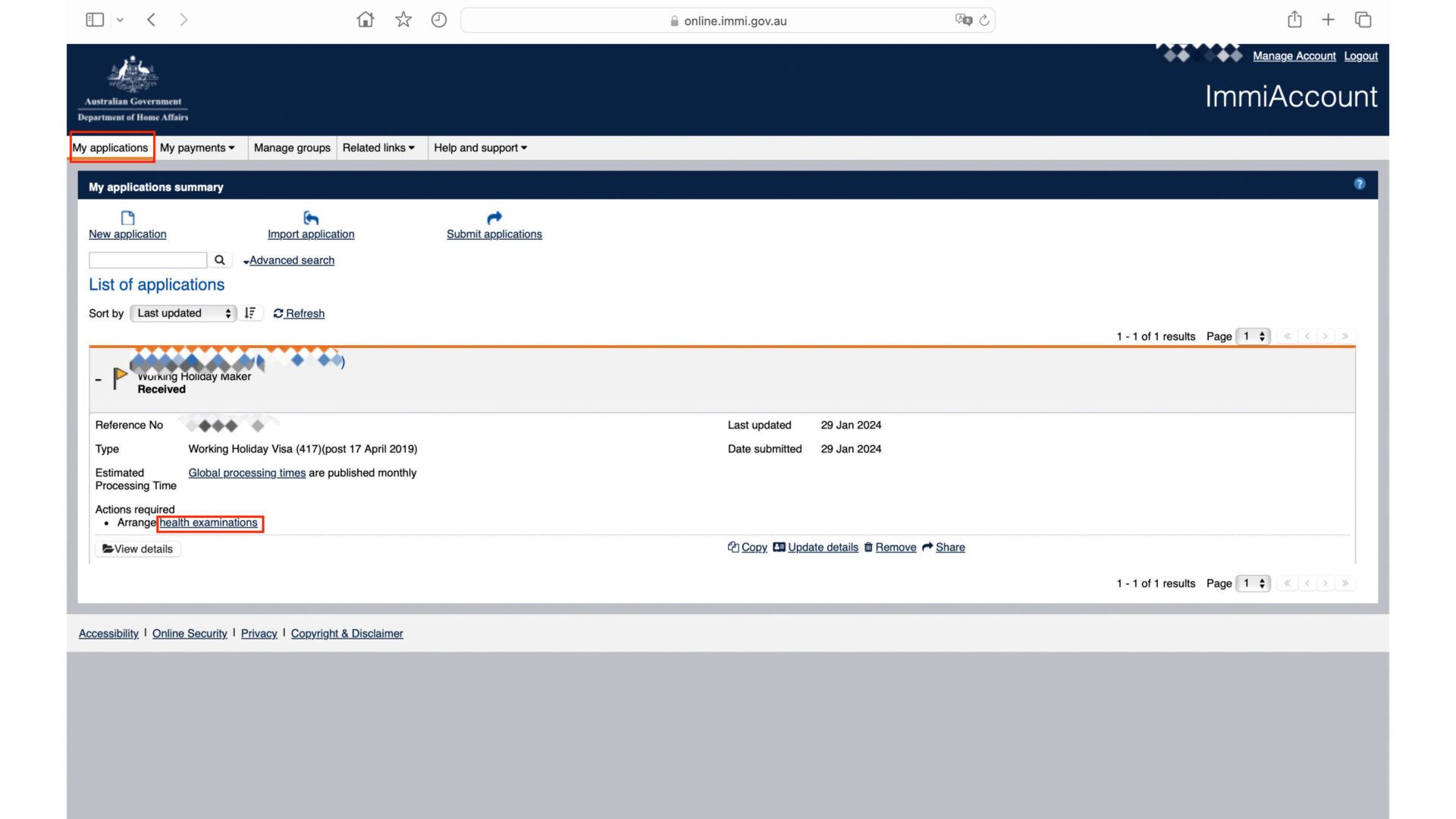
Task: Click the View details button
Action: pos(138,549)
